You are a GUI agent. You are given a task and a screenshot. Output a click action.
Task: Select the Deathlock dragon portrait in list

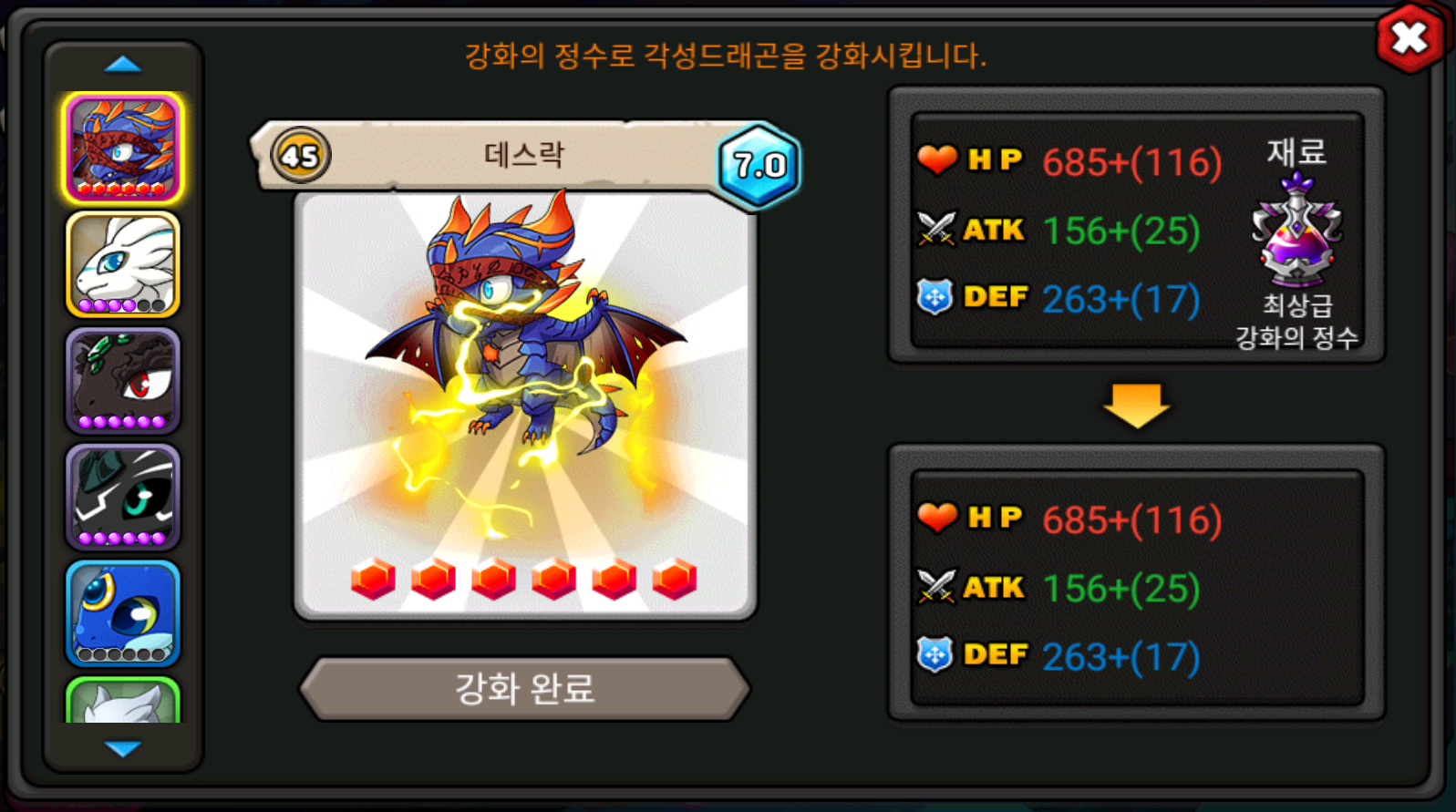pyautogui.click(x=123, y=148)
